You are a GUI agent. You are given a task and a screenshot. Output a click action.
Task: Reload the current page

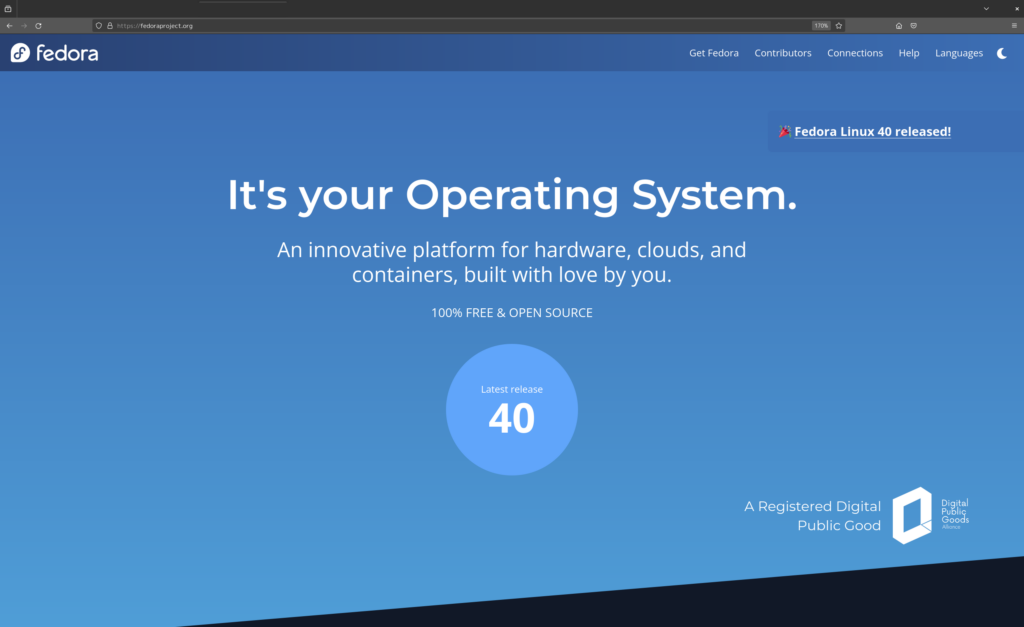pyautogui.click(x=39, y=25)
